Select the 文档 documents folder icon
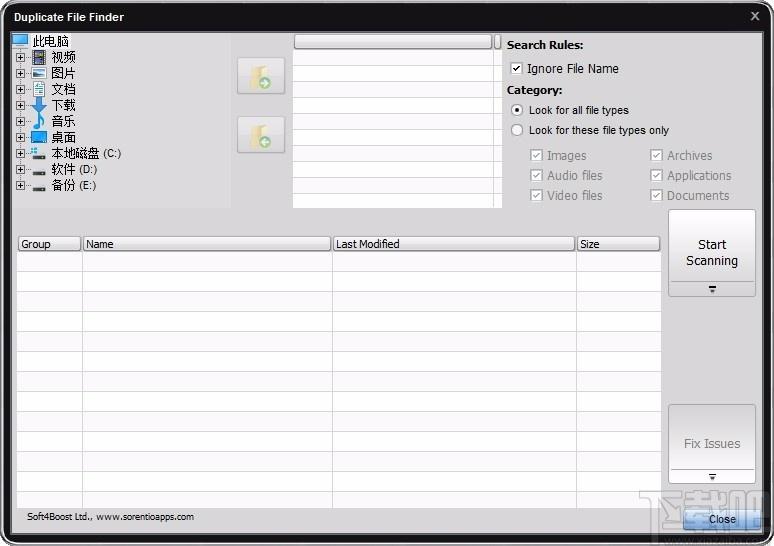Viewport: 774px width, 546px height. (39, 89)
